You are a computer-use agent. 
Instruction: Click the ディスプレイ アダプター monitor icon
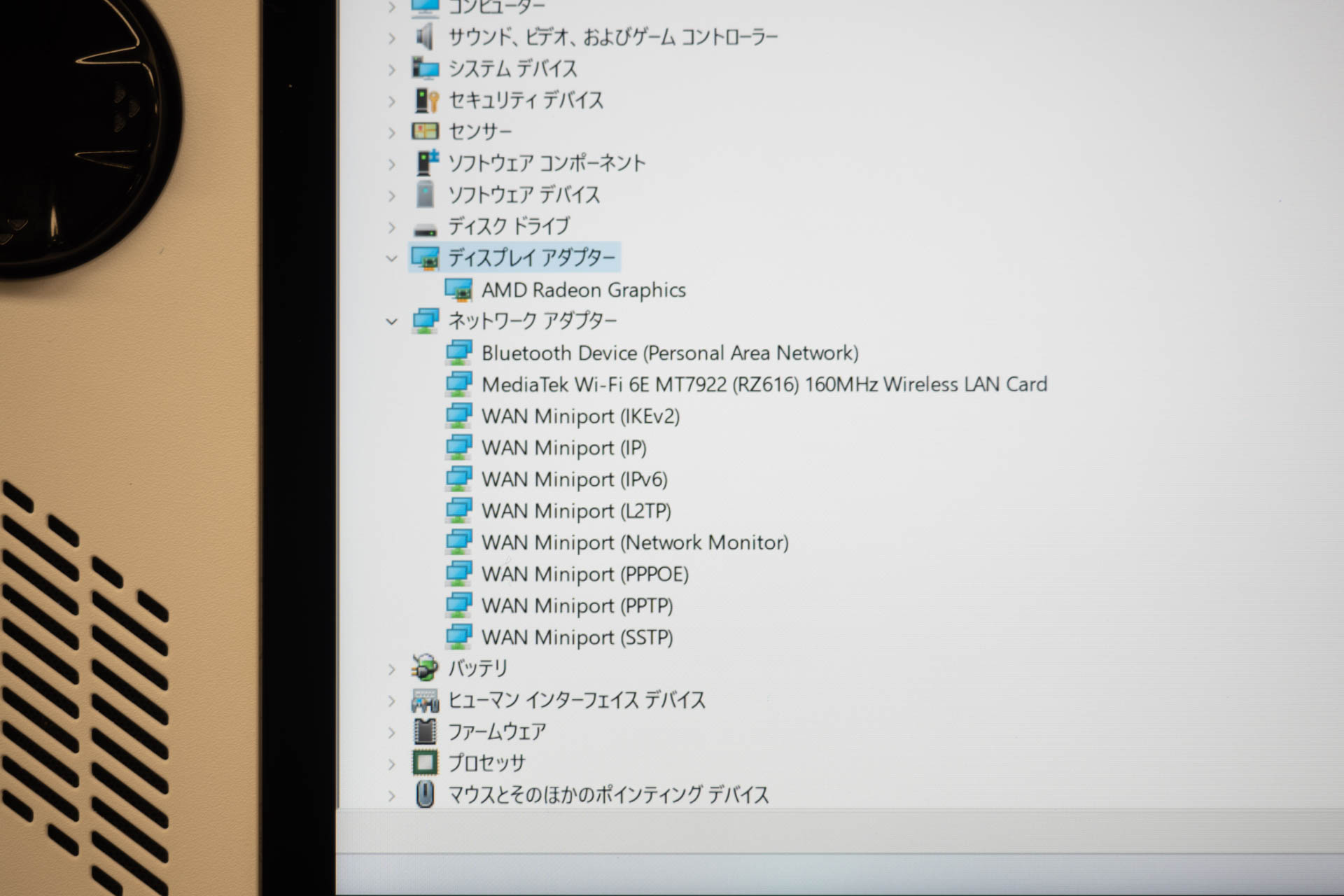pos(427,258)
